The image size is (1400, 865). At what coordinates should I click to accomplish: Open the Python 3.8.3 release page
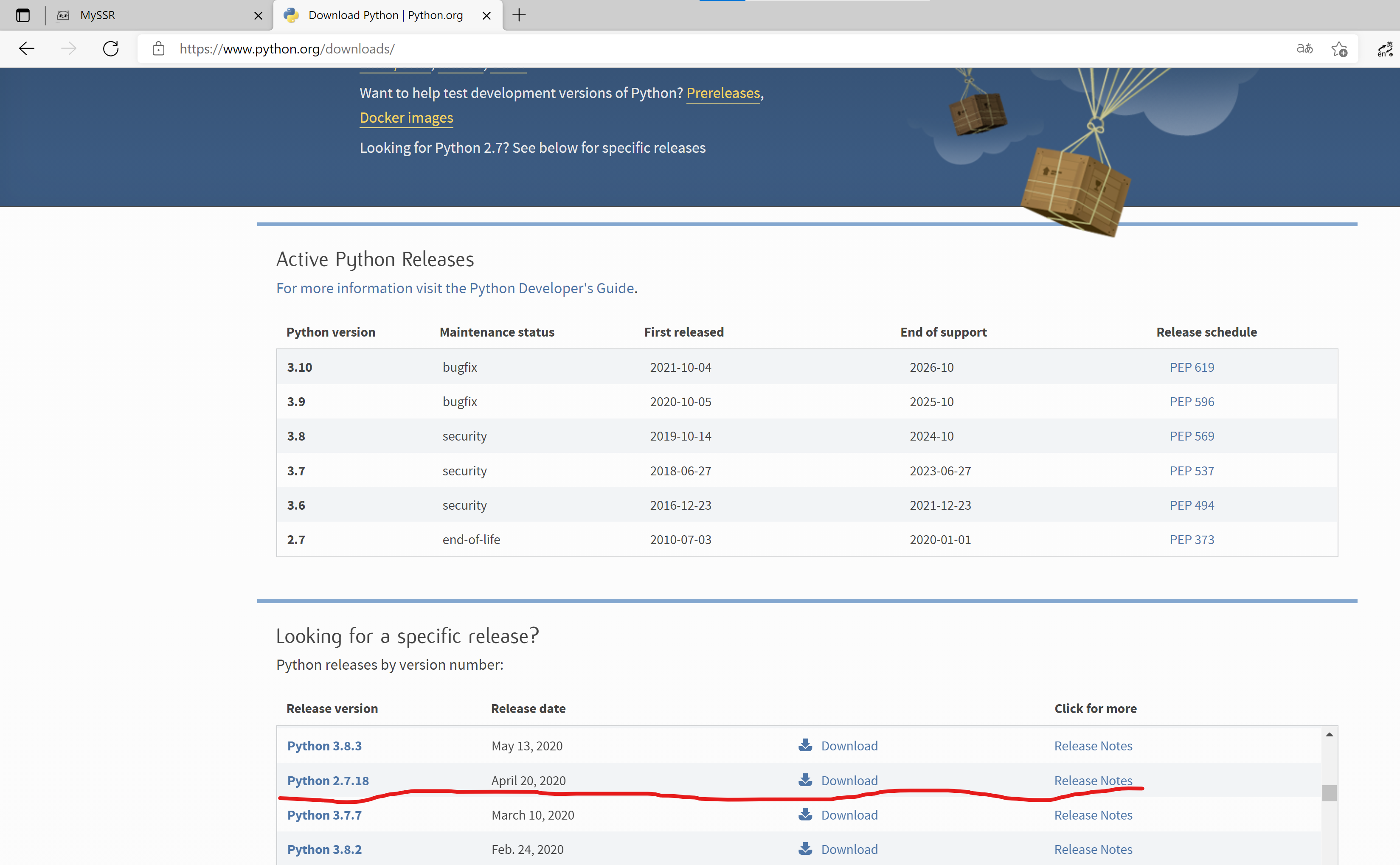[324, 746]
